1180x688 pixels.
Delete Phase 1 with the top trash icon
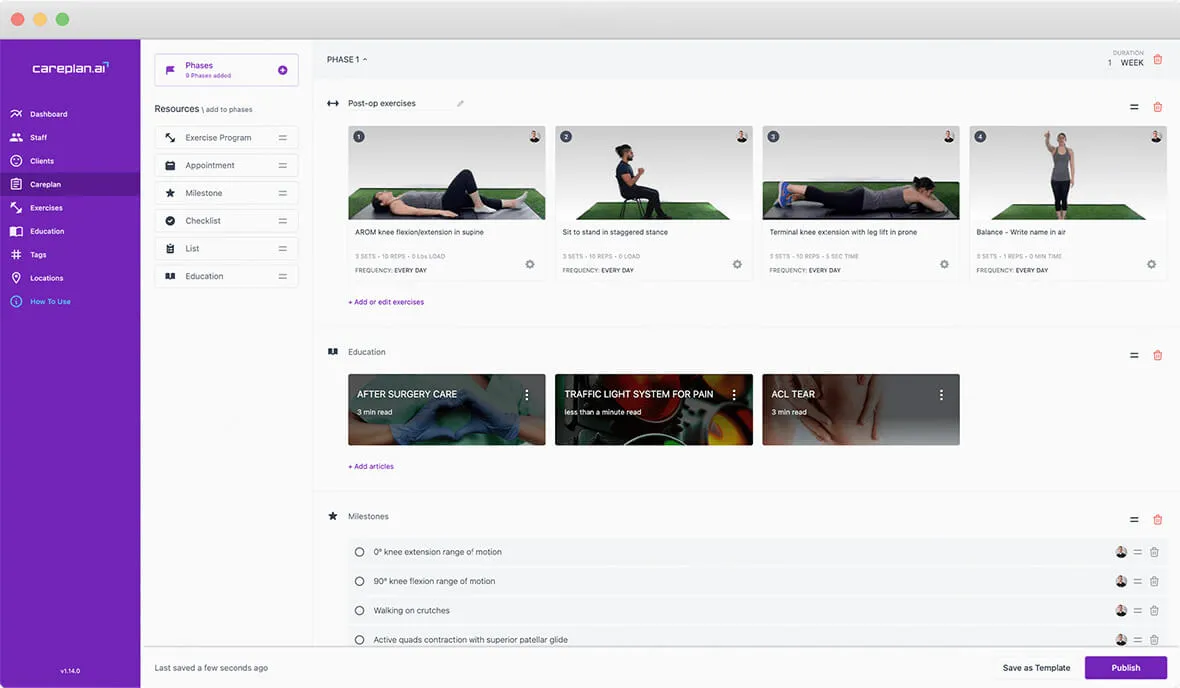coord(1158,60)
